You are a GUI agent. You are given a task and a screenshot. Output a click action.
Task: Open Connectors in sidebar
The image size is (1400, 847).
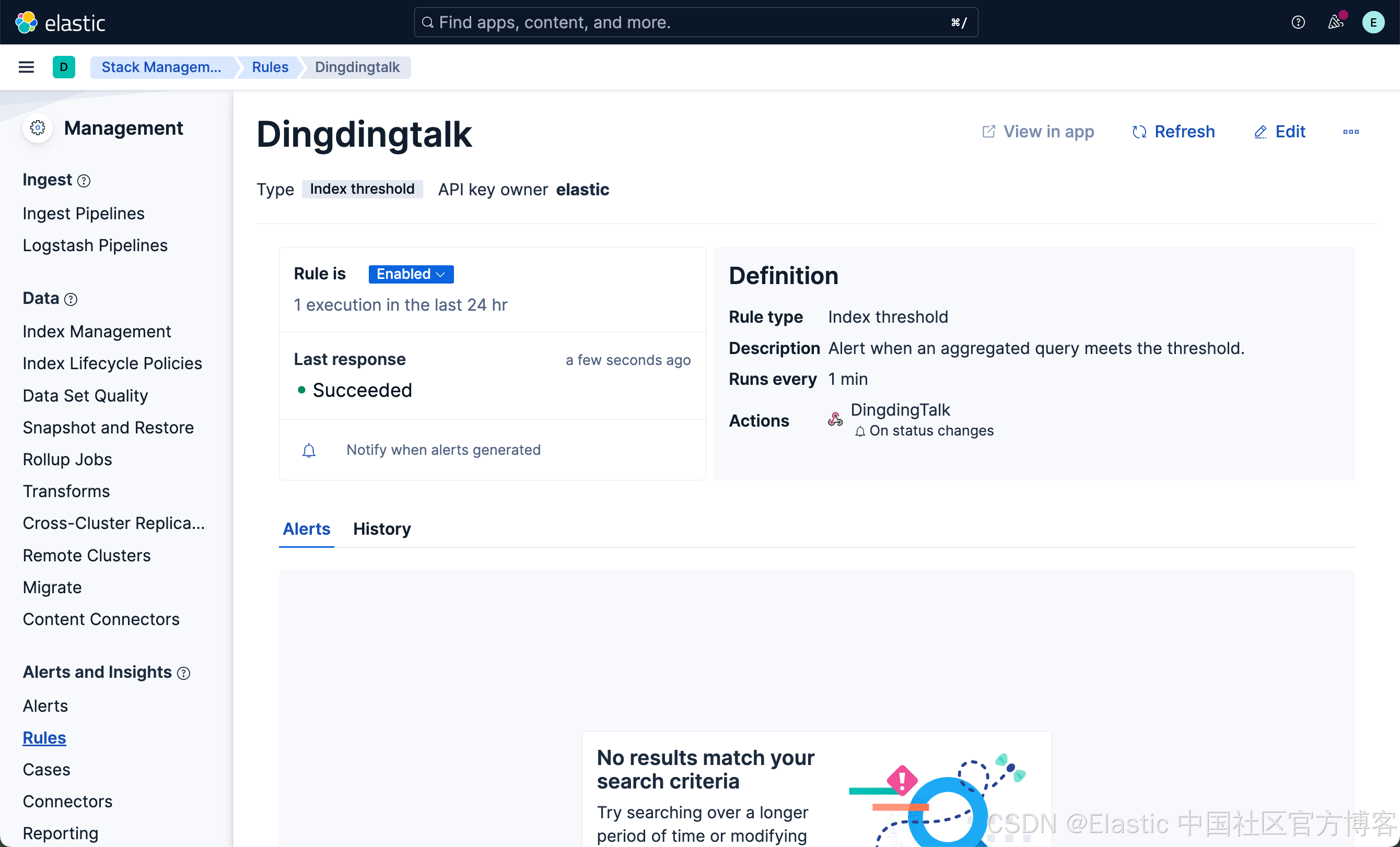click(x=67, y=802)
